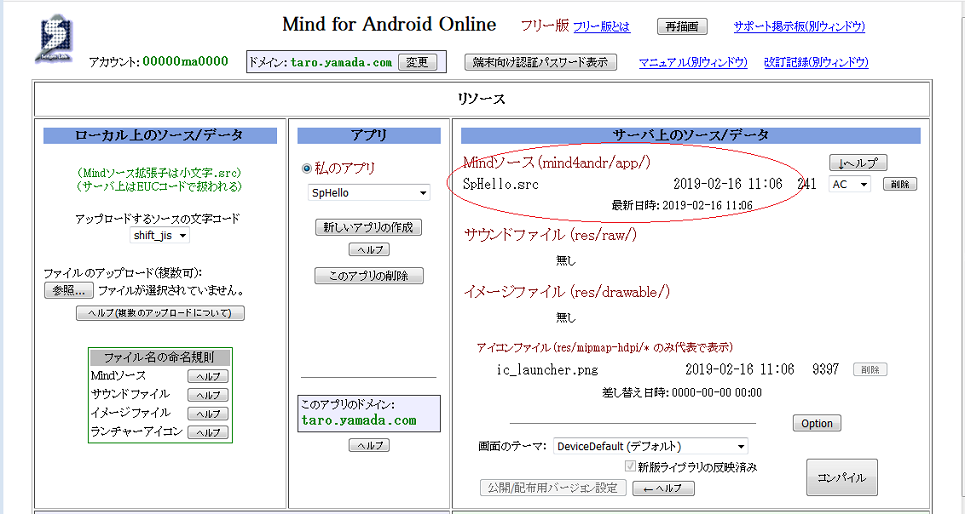
Task: Click account name 00000ma0000
Action: pyautogui.click(x=185, y=61)
